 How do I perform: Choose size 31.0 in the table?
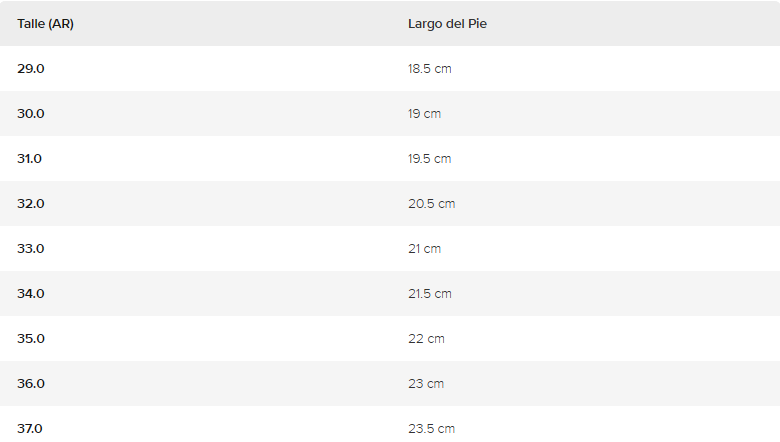click(30, 158)
